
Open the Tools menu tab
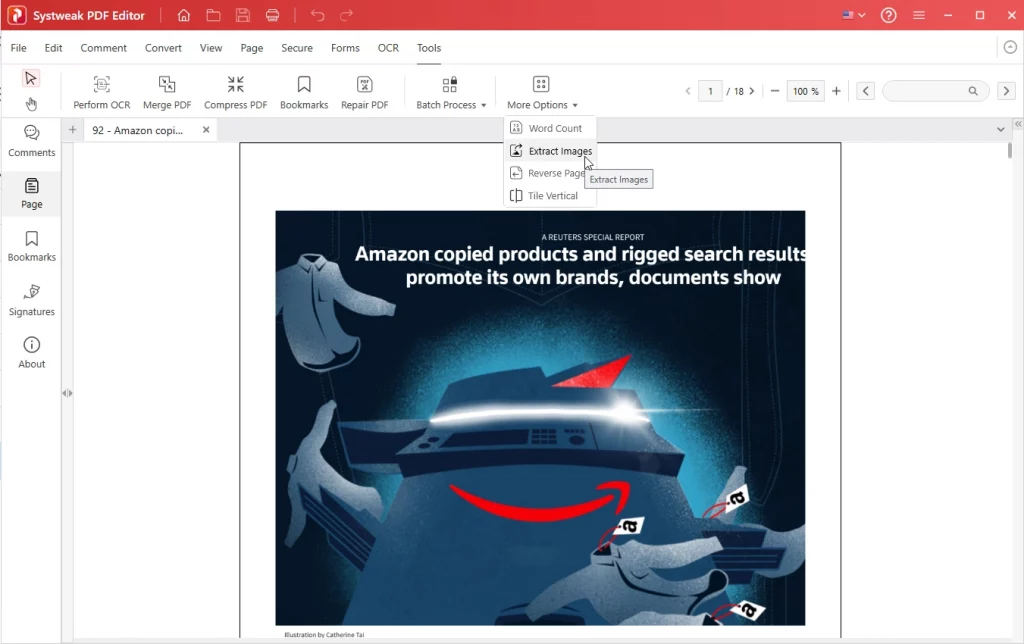point(429,48)
